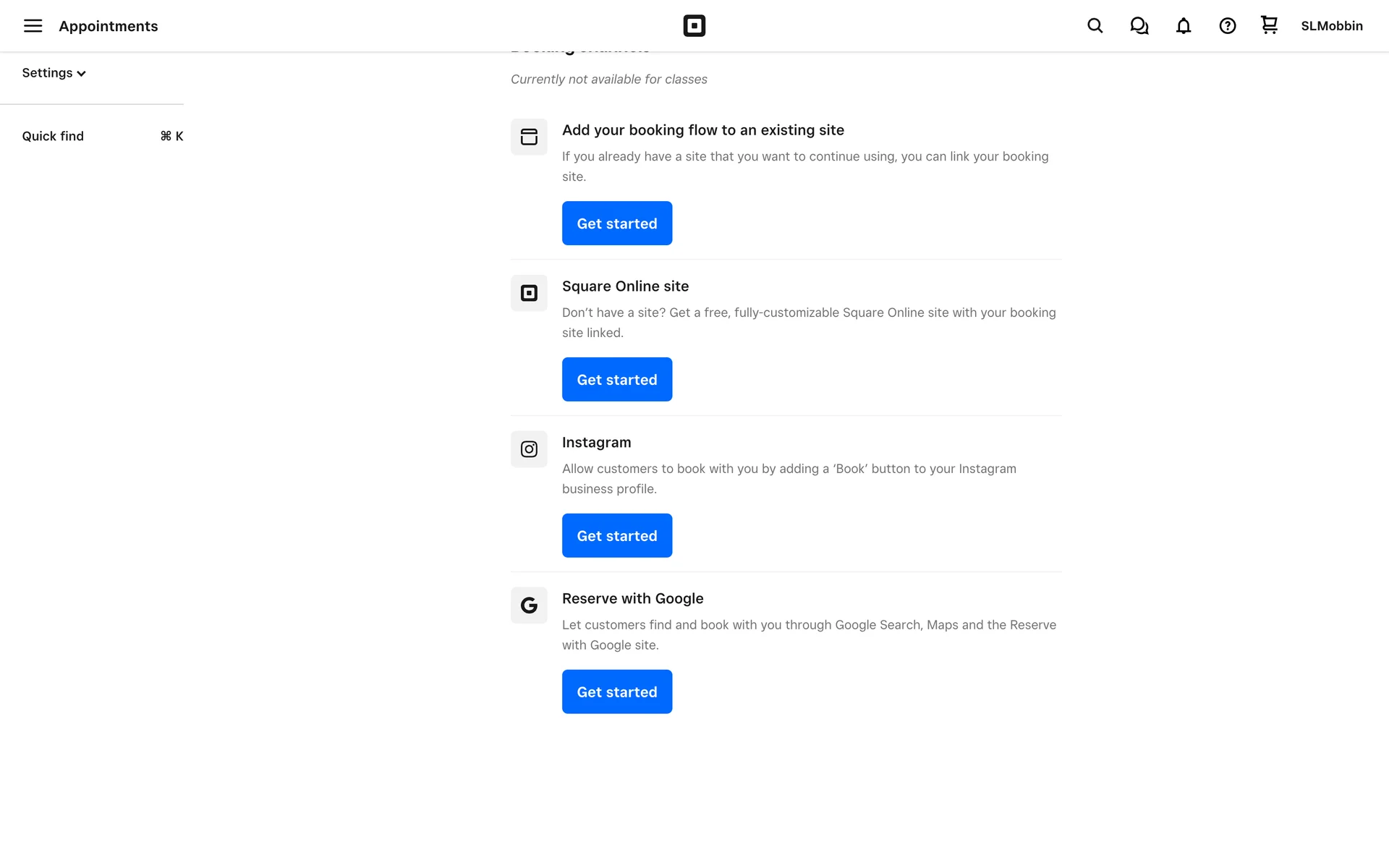1389x868 pixels.
Task: Click the existing site browser window icon
Action: coord(529,137)
